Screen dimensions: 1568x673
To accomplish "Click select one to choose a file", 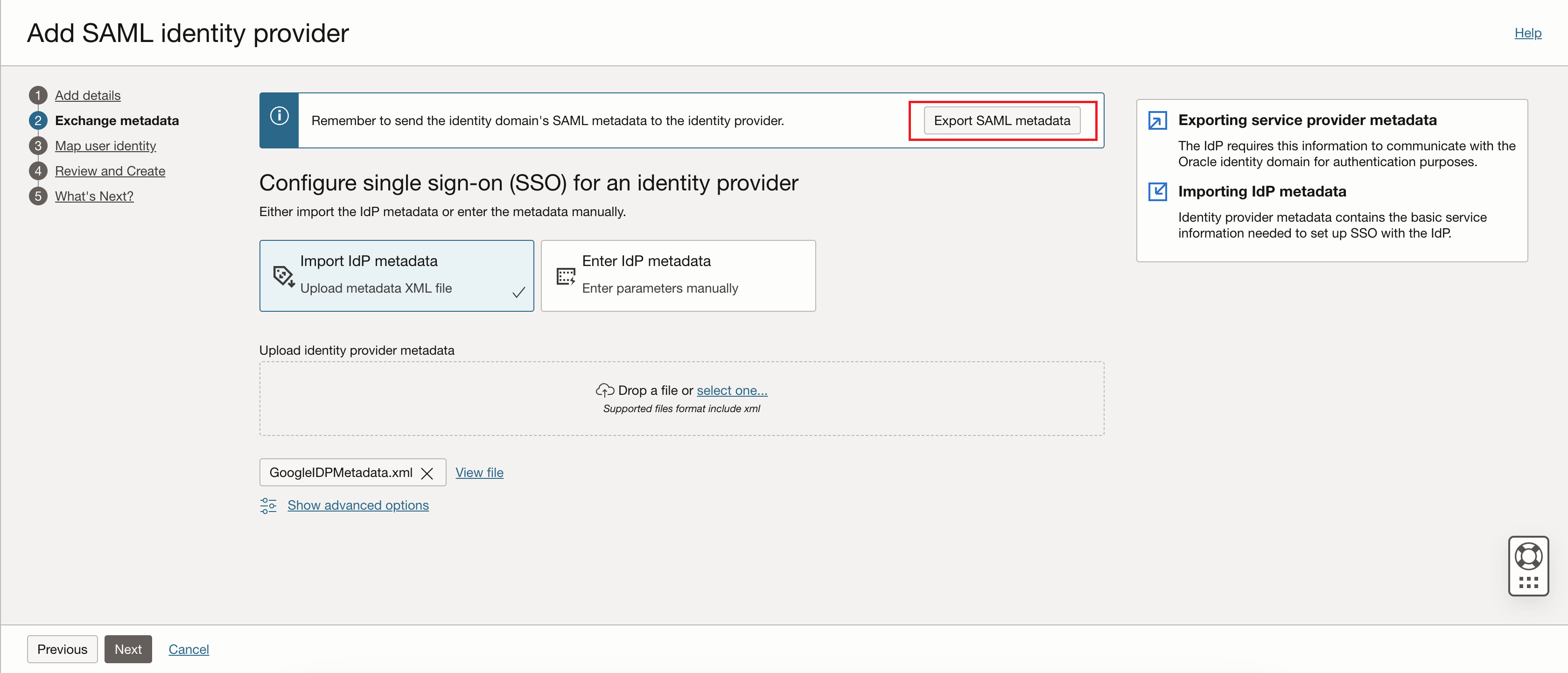I will point(731,390).
